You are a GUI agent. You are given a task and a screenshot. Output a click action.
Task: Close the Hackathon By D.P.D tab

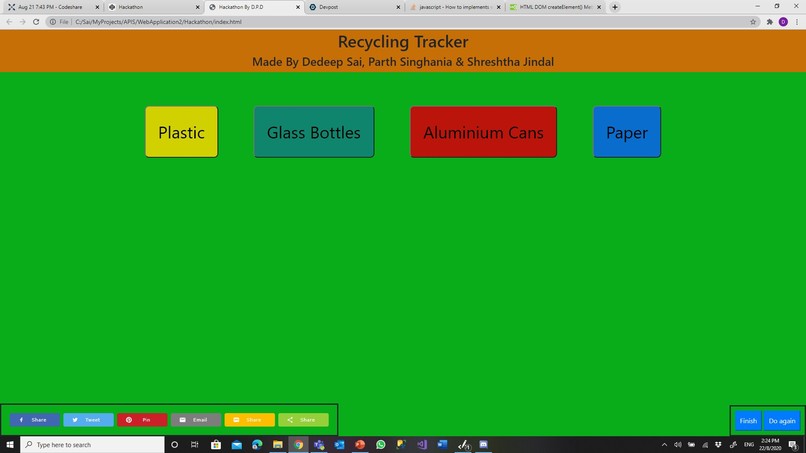298,7
